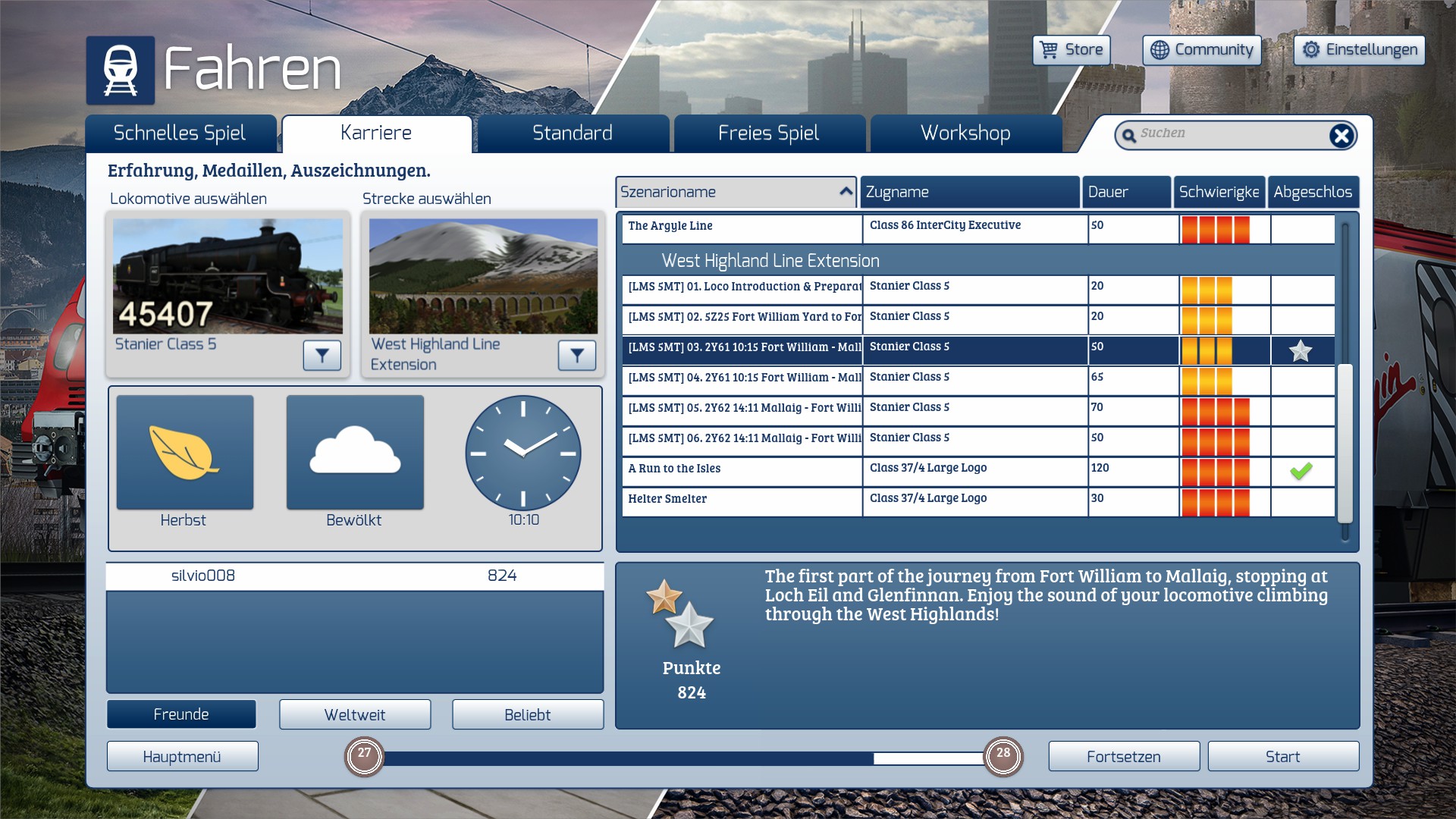
Task: Click the 10:10 start time clock
Action: coord(523,453)
